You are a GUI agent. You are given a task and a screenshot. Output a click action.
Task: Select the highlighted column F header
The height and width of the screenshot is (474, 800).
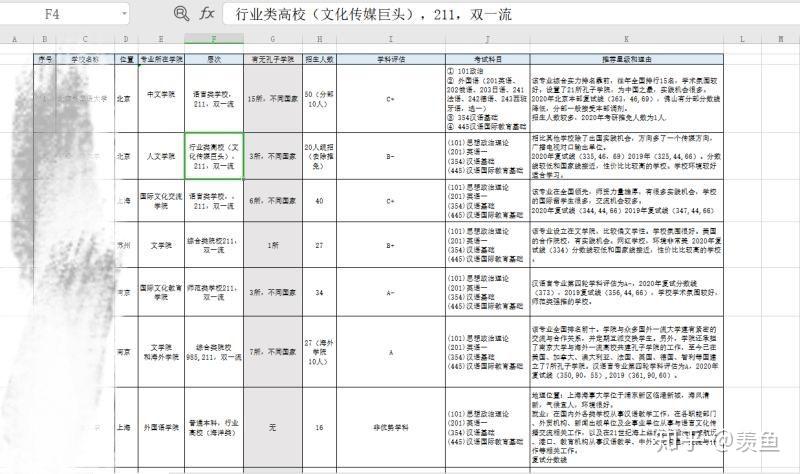[x=214, y=39]
